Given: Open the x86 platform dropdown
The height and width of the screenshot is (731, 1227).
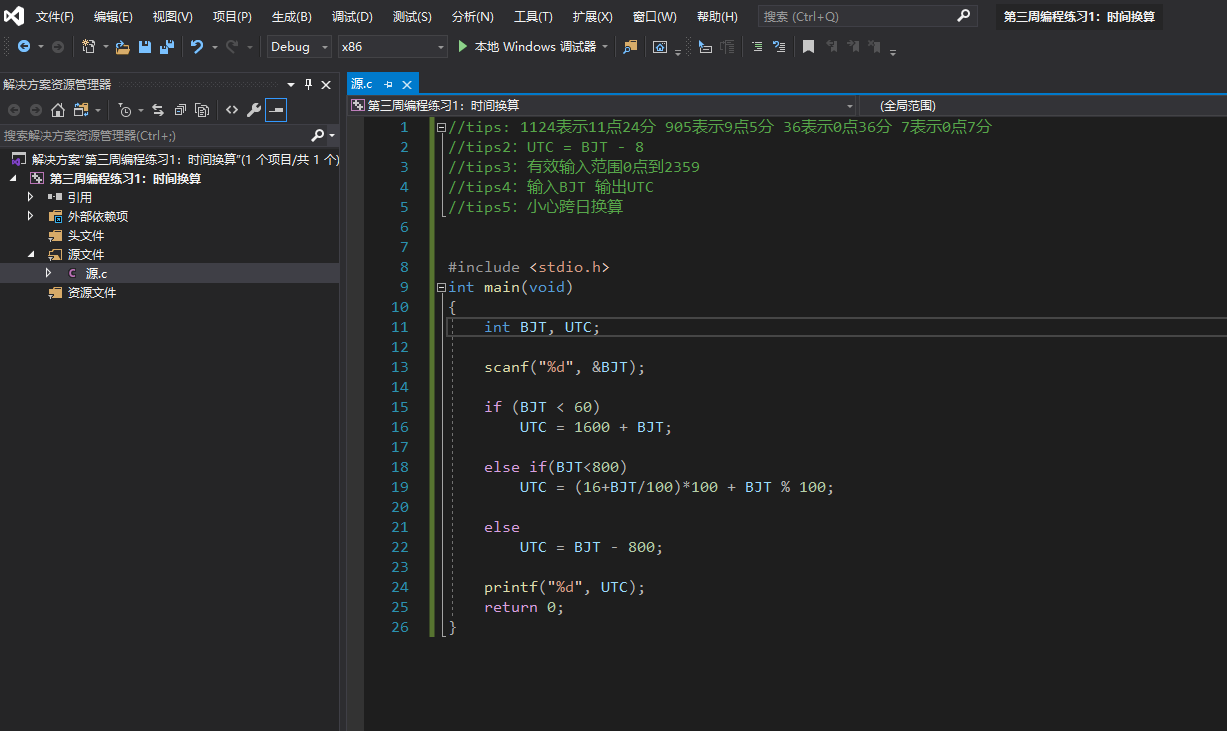Looking at the screenshot, I should [x=393, y=47].
